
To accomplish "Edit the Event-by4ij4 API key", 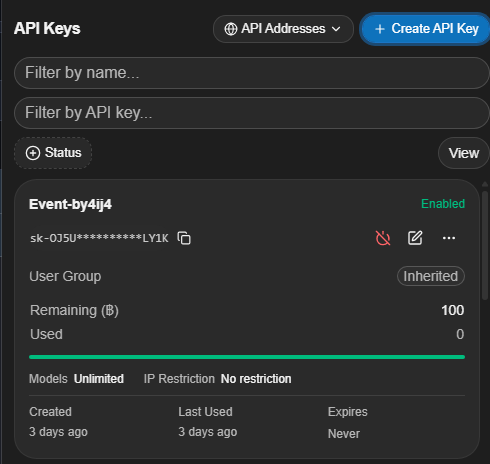I will [415, 238].
